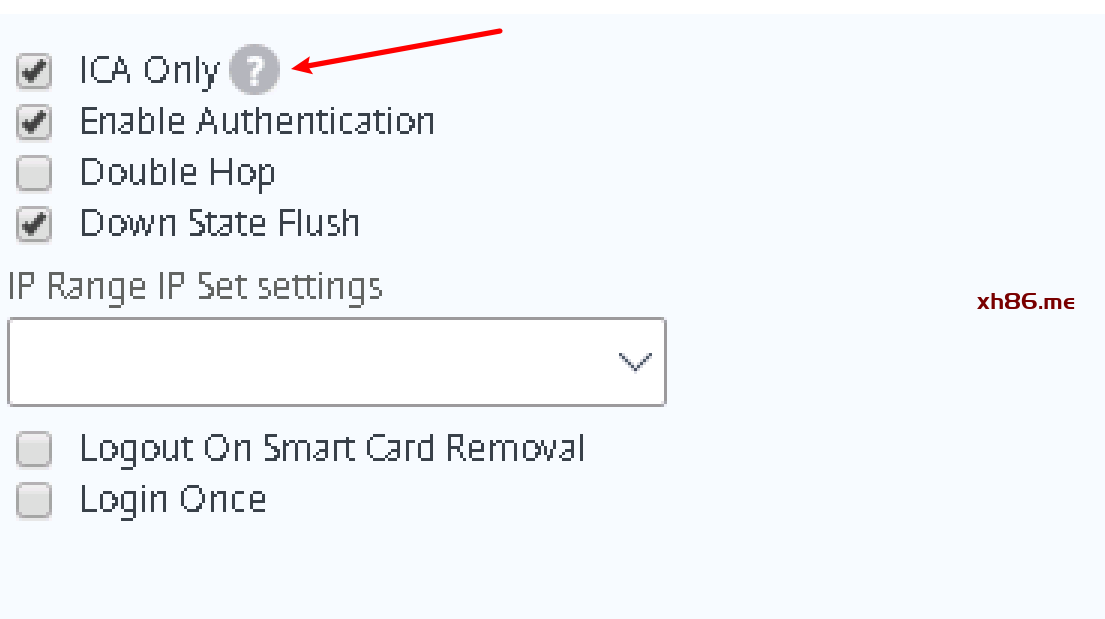
Task: Check the Logout On Smart Card Removal box
Action: coord(34,450)
